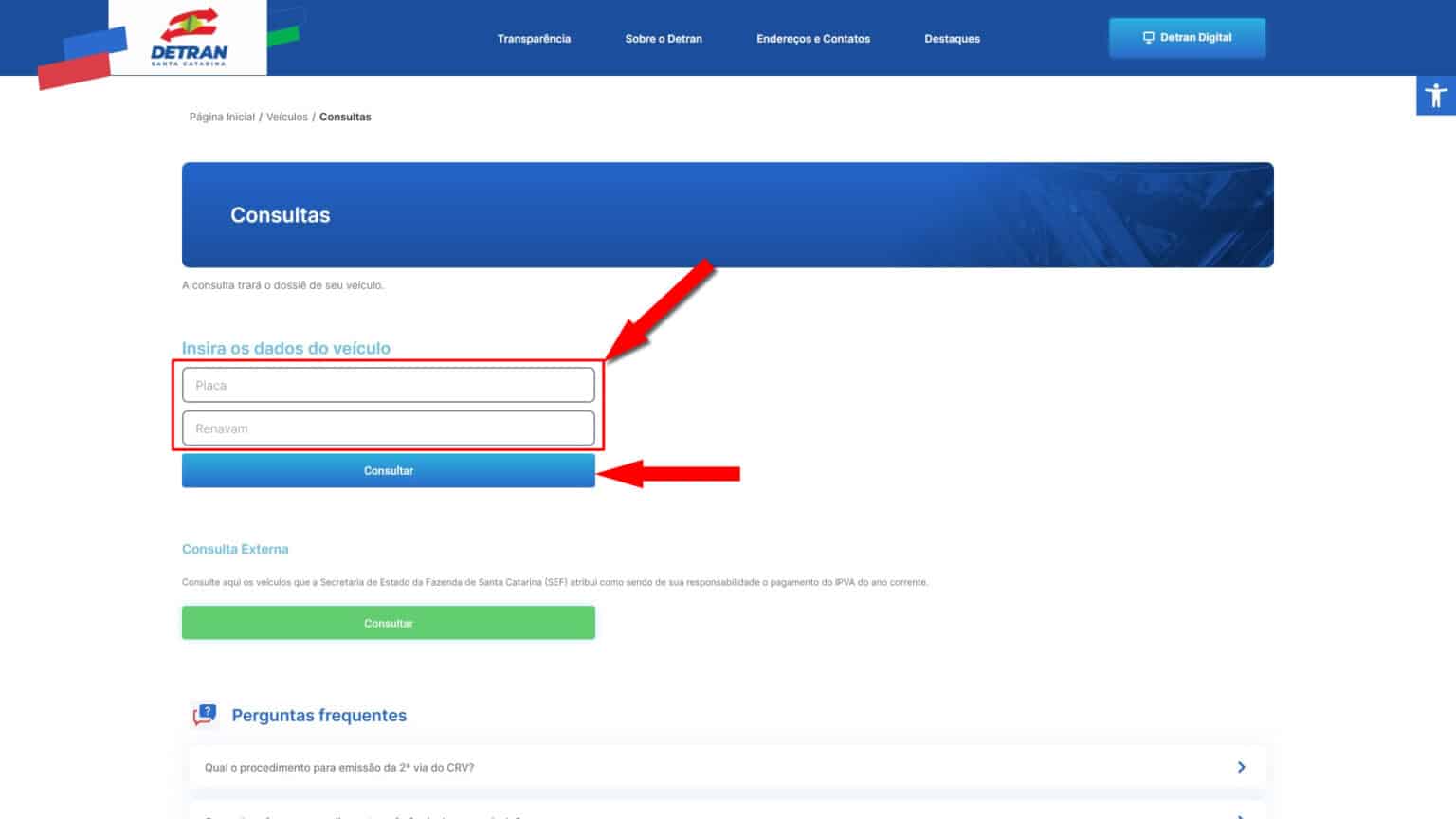This screenshot has width=1456, height=819.
Task: Go to Veículos breadcrumb
Action: [287, 117]
